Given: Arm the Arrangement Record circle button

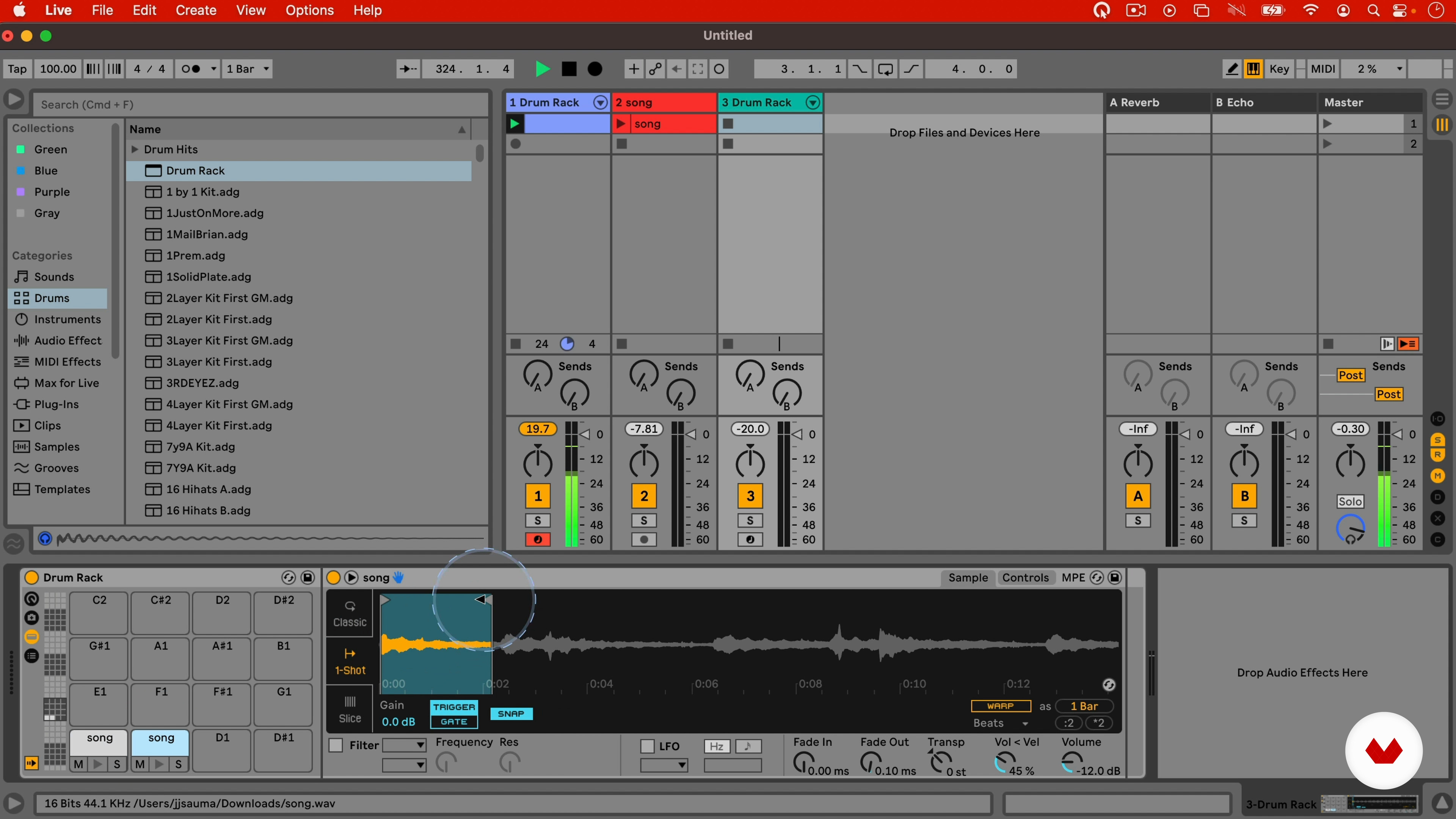Looking at the screenshot, I should (595, 69).
